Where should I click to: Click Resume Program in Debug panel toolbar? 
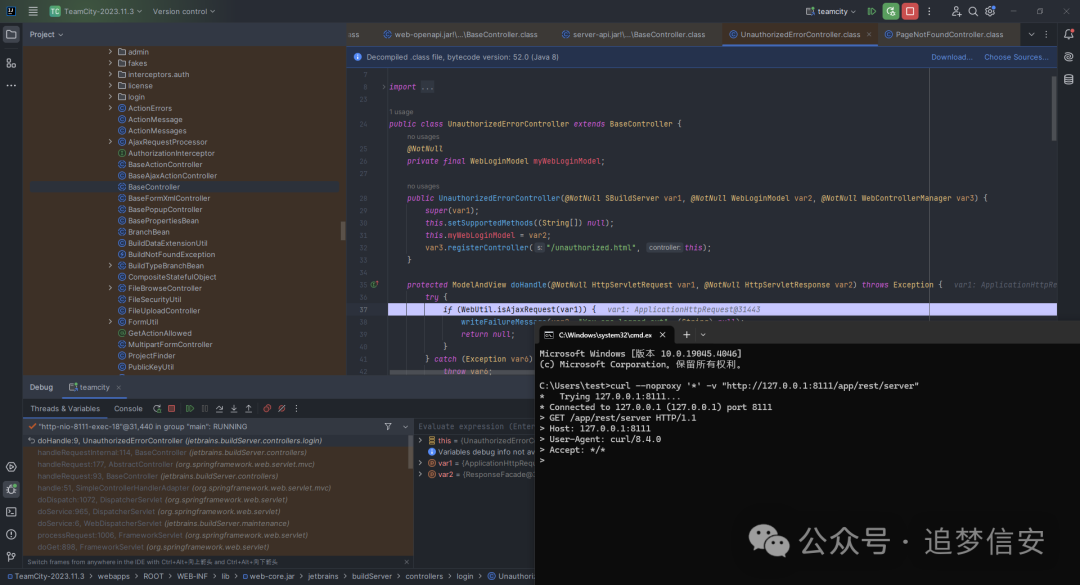point(190,409)
